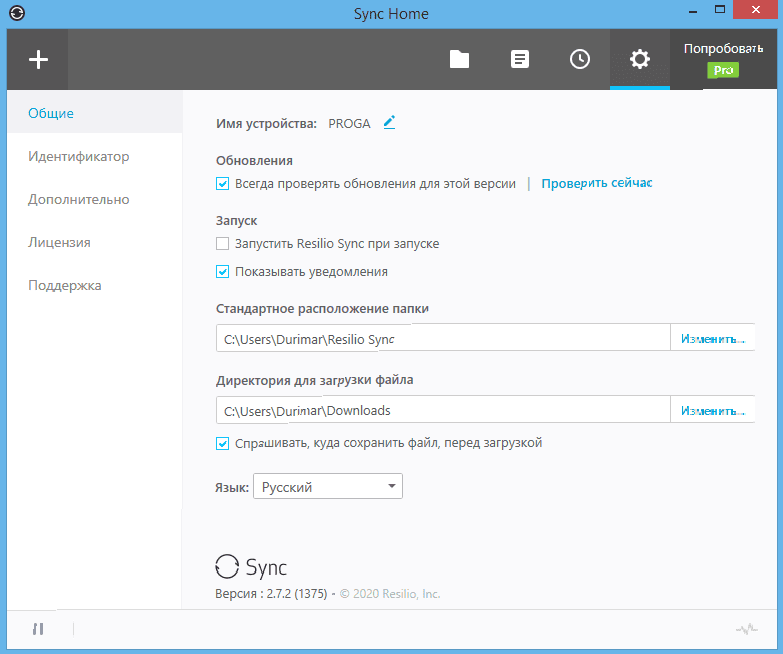Click the device name PROGA
This screenshot has height=654, width=783.
click(x=349, y=124)
